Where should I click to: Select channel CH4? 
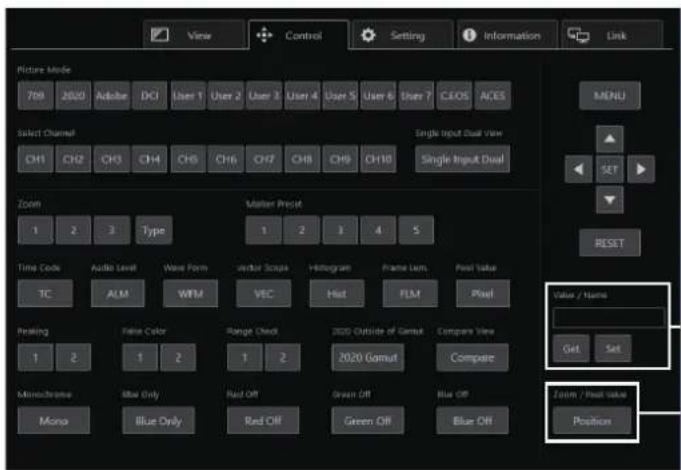point(149,159)
